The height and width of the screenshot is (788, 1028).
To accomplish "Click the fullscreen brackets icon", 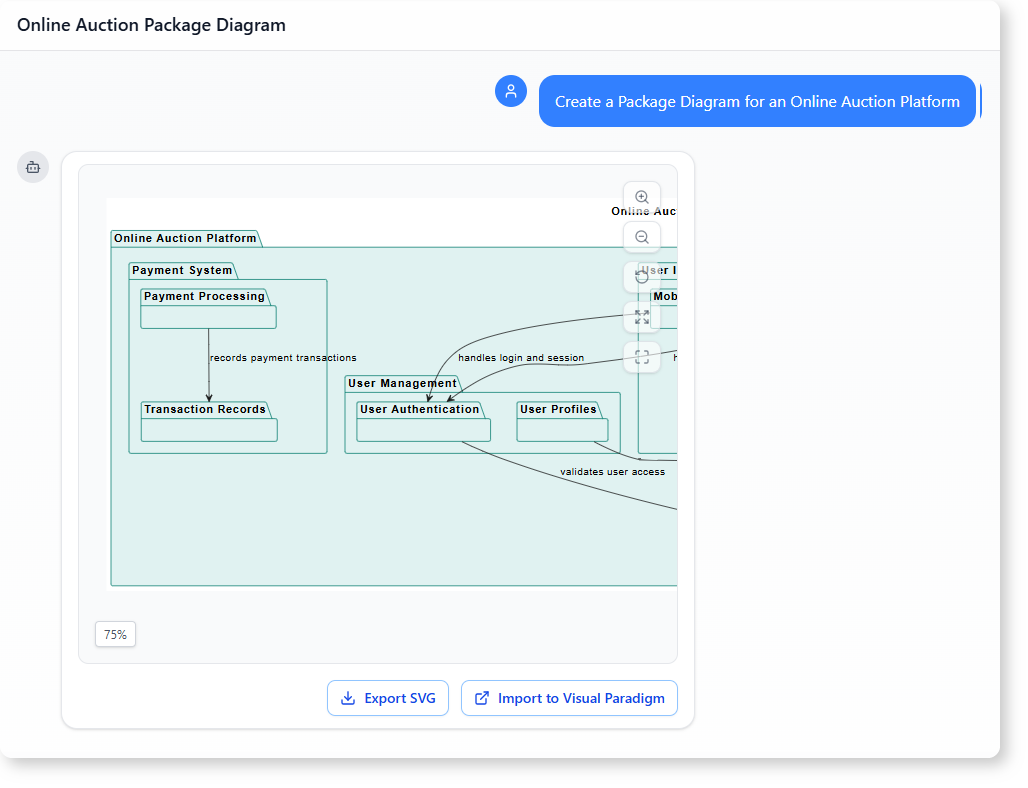I will coord(642,357).
